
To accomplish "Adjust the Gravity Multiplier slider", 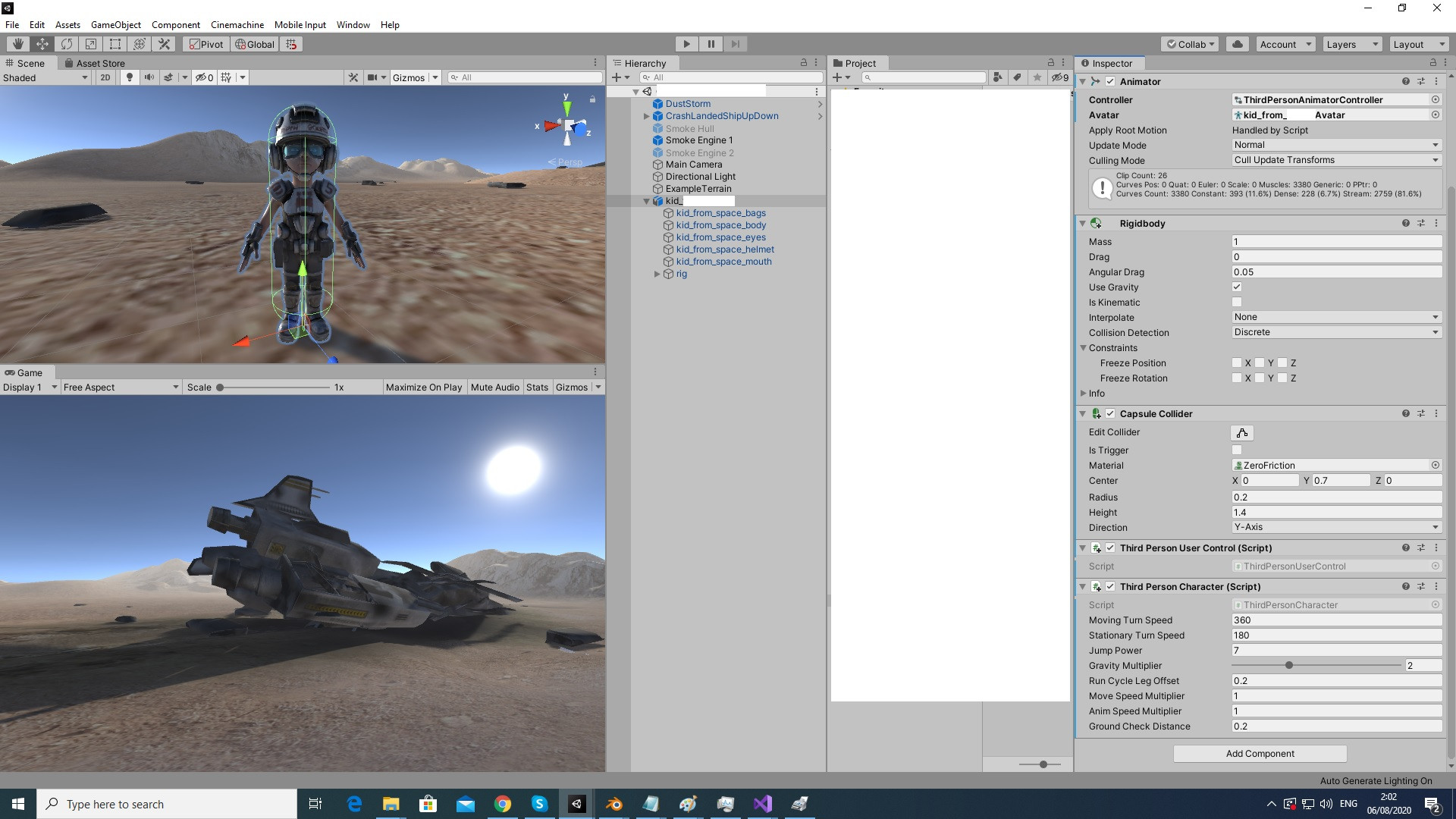I will (x=1289, y=665).
